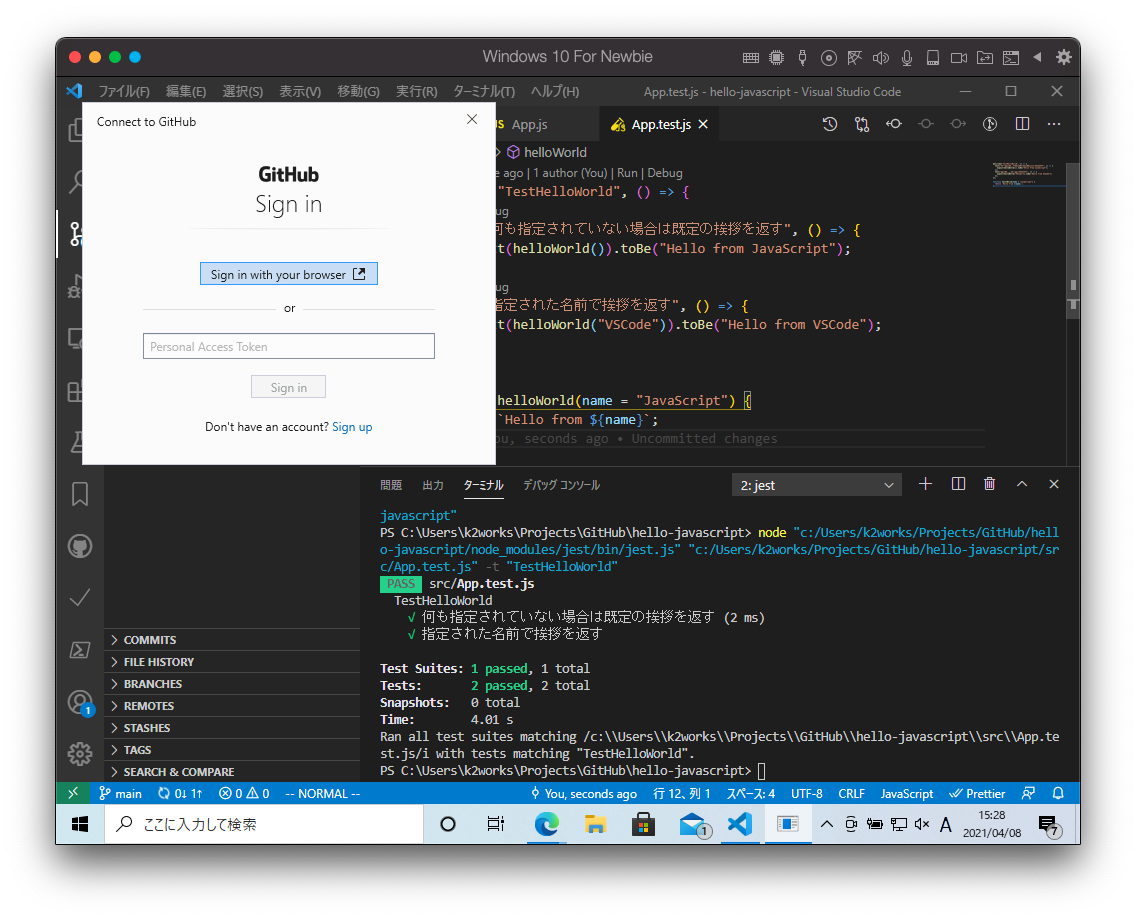The height and width of the screenshot is (918, 1136).
Task: Open Microsoft Edge from the taskbar
Action: pyautogui.click(x=546, y=824)
